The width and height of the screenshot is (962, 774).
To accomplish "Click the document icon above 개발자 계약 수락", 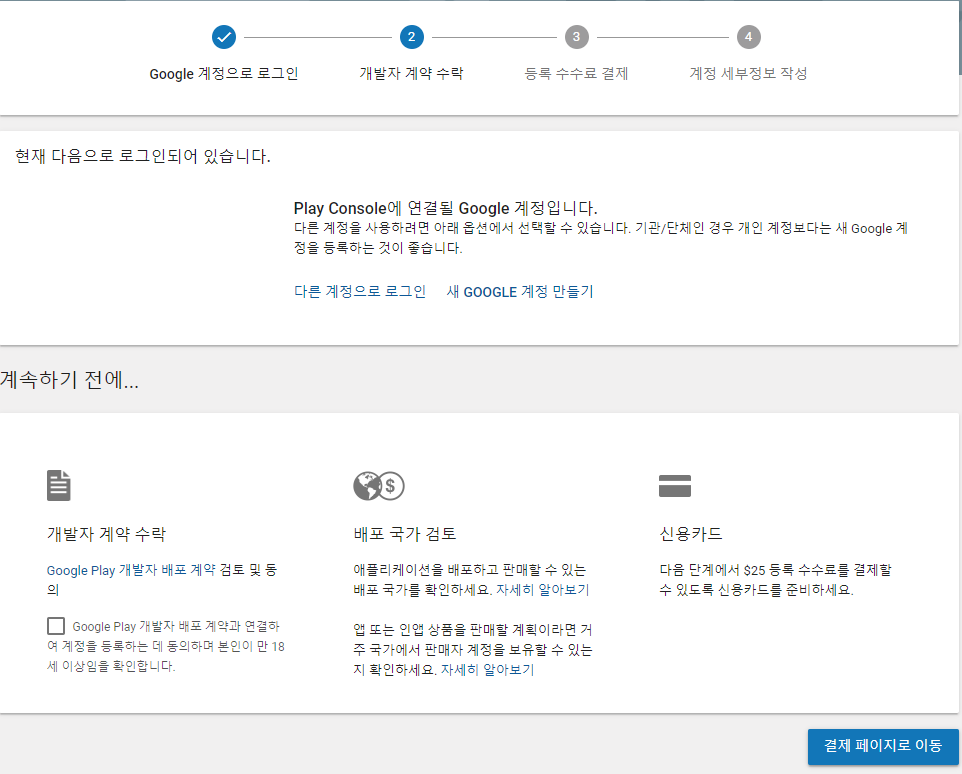I will (59, 486).
